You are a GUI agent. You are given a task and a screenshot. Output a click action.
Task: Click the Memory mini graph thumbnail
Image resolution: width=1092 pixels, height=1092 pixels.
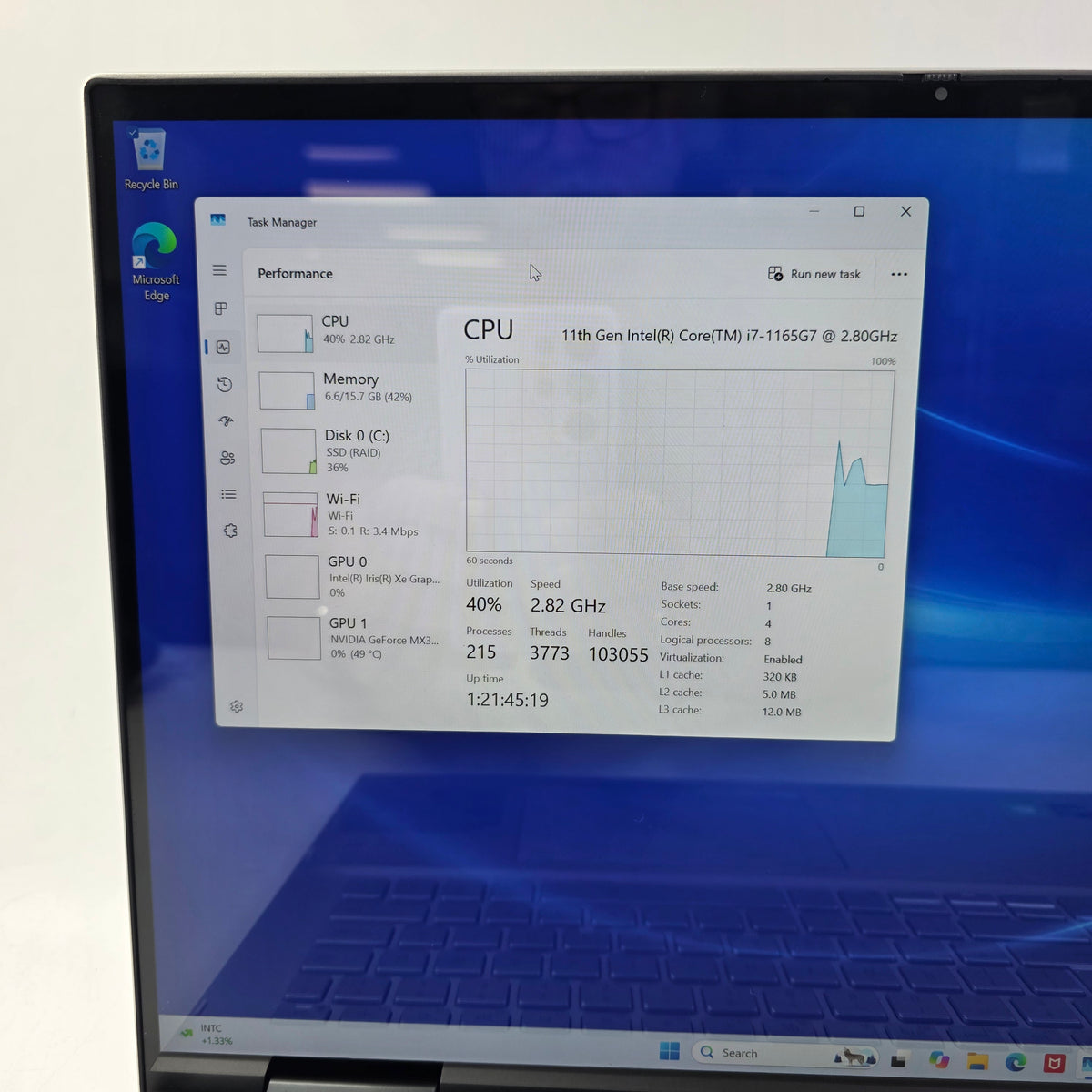click(287, 391)
